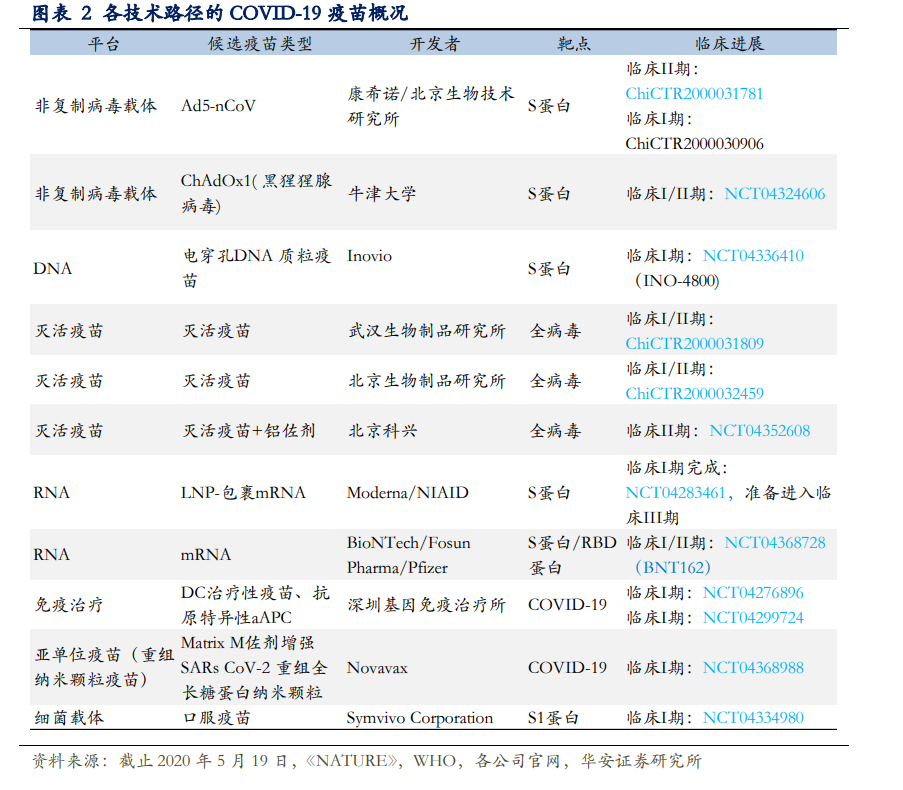Click the Inovio developer cell
The height and width of the screenshot is (790, 903).
(369, 256)
